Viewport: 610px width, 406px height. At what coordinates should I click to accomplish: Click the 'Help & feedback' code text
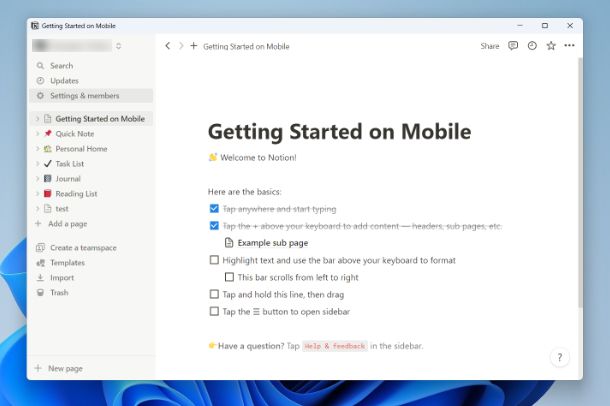[x=335, y=346]
